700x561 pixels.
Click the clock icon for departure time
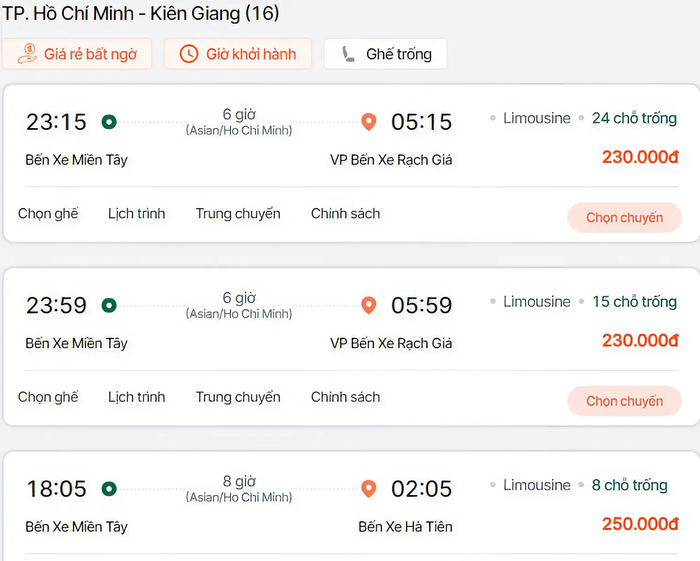189,54
